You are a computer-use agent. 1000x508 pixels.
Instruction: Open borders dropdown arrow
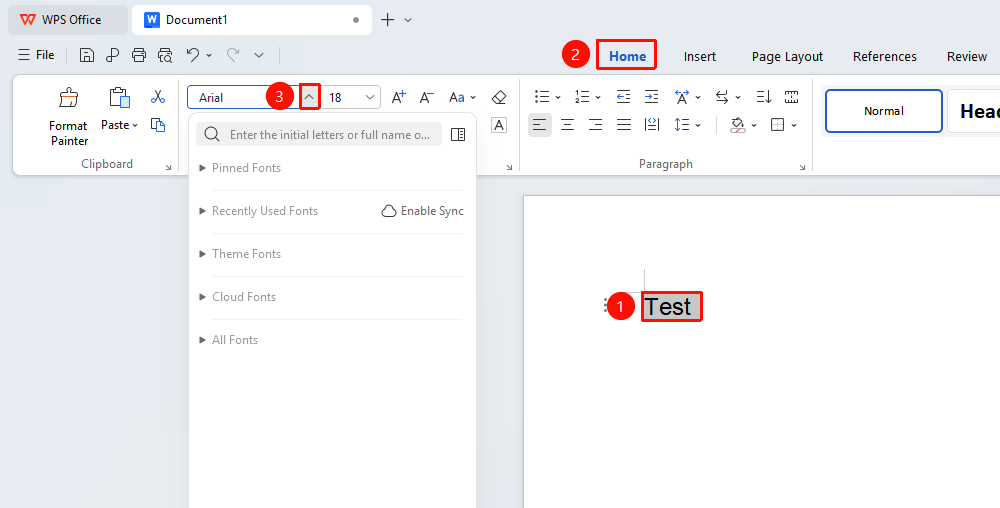[794, 126]
